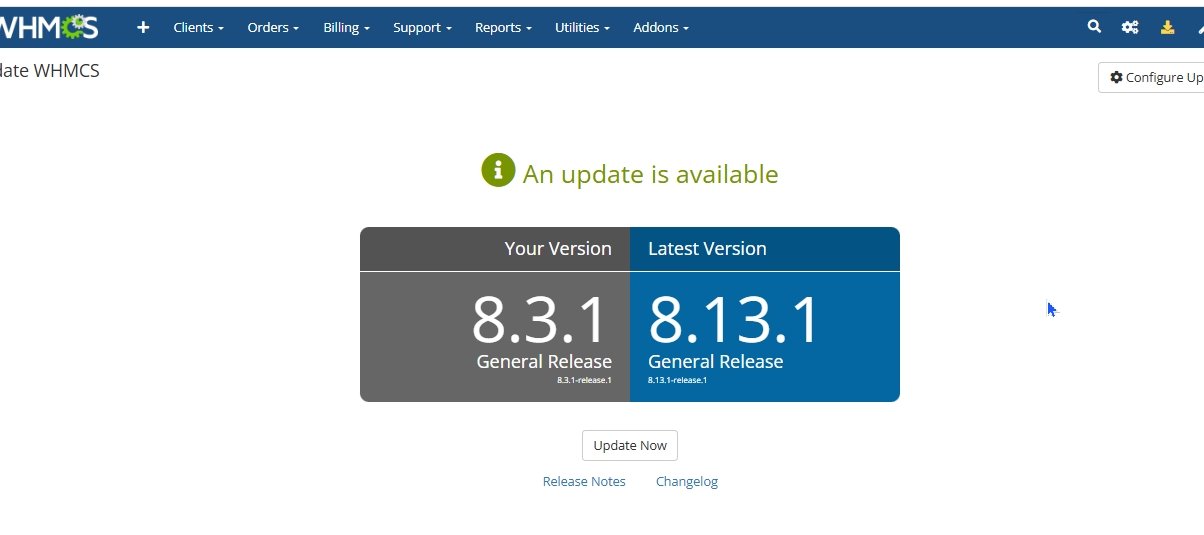Viewport: 1204px width, 535px height.
Task: Open the Billing dropdown
Action: [x=346, y=28]
